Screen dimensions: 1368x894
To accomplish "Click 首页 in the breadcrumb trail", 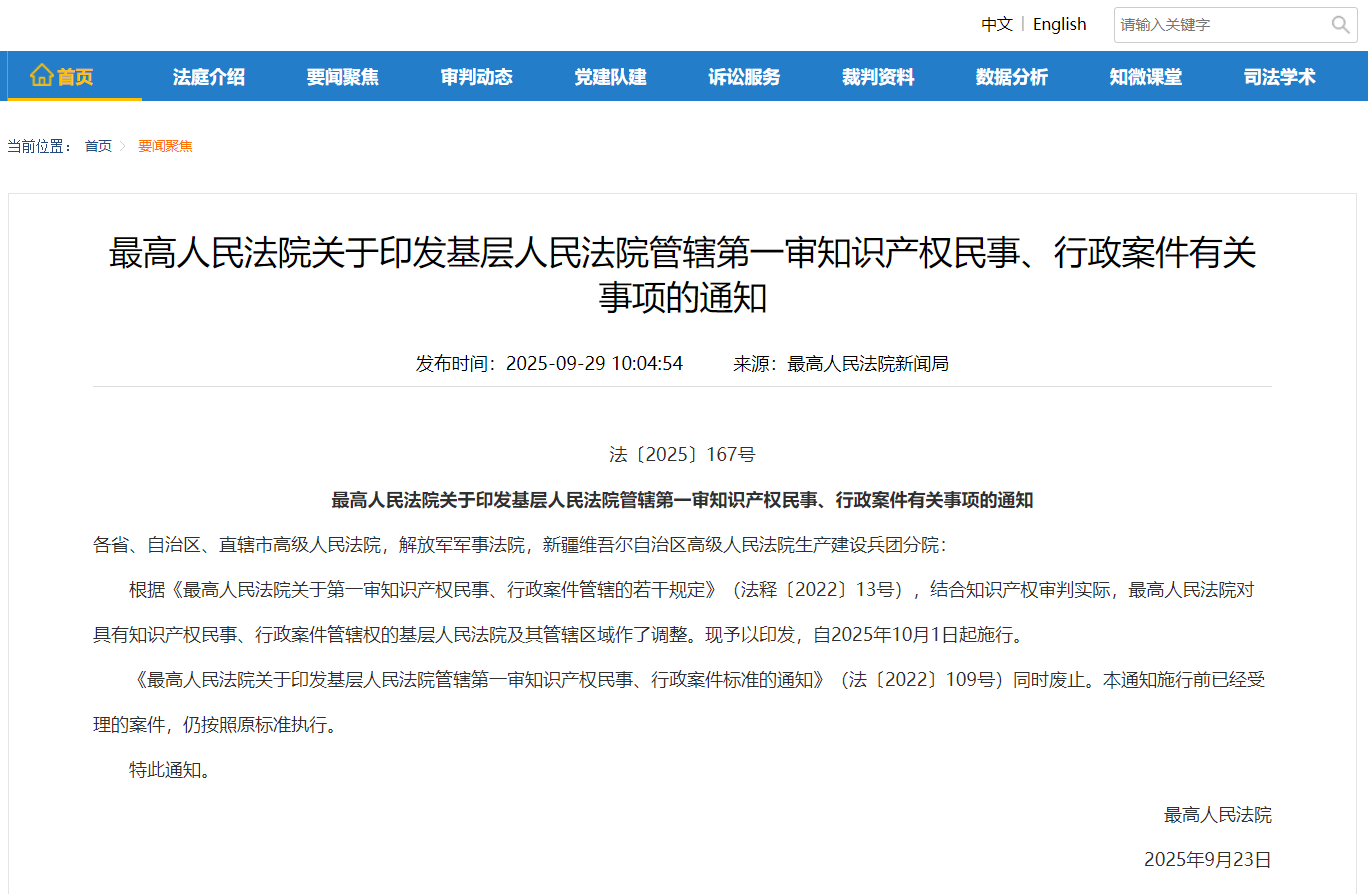I will (x=98, y=146).
